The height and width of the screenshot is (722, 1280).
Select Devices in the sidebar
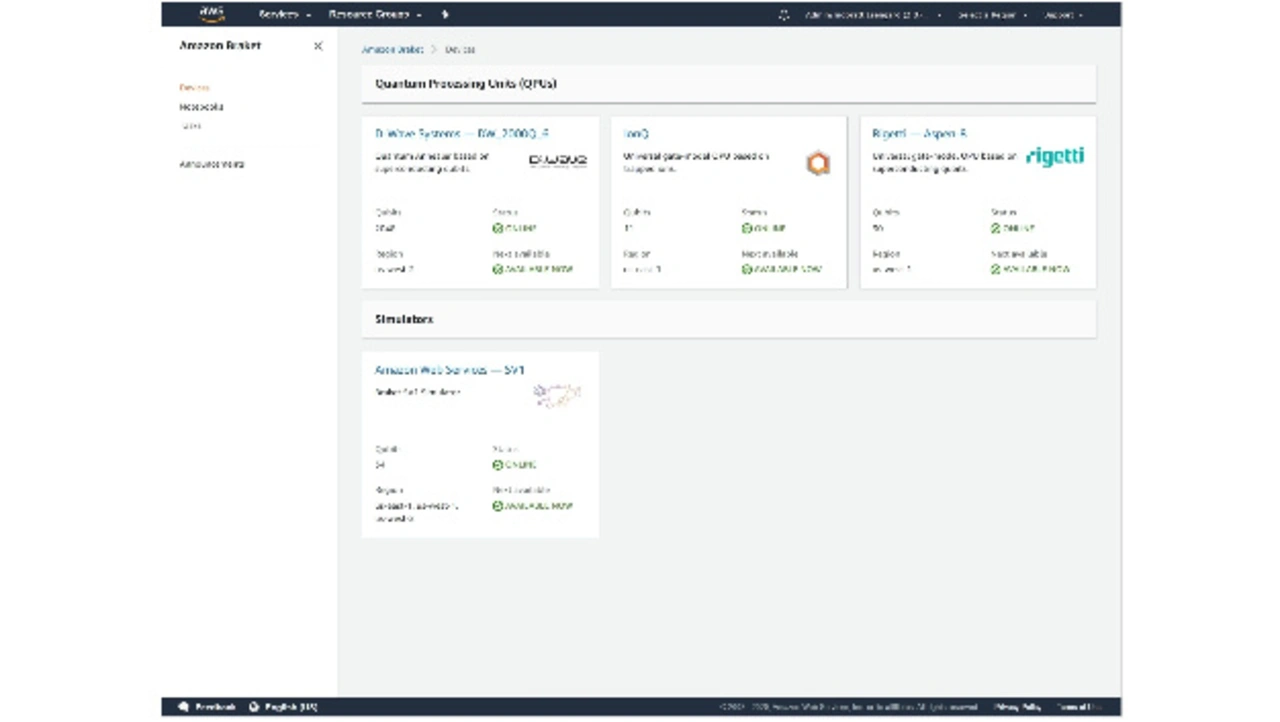[194, 88]
